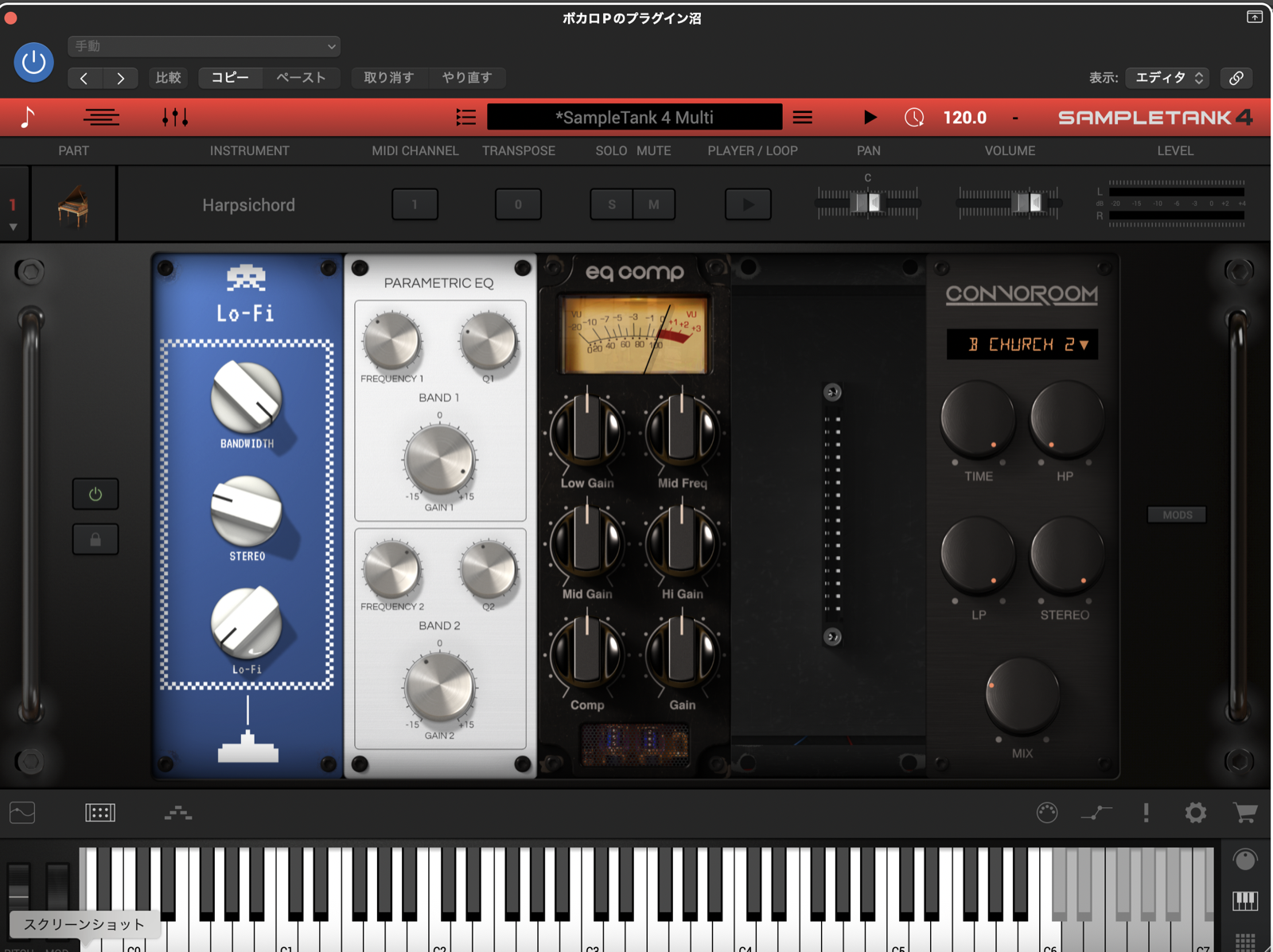1273x952 pixels.
Task: Open the Play view music note icon
Action: coord(29,118)
